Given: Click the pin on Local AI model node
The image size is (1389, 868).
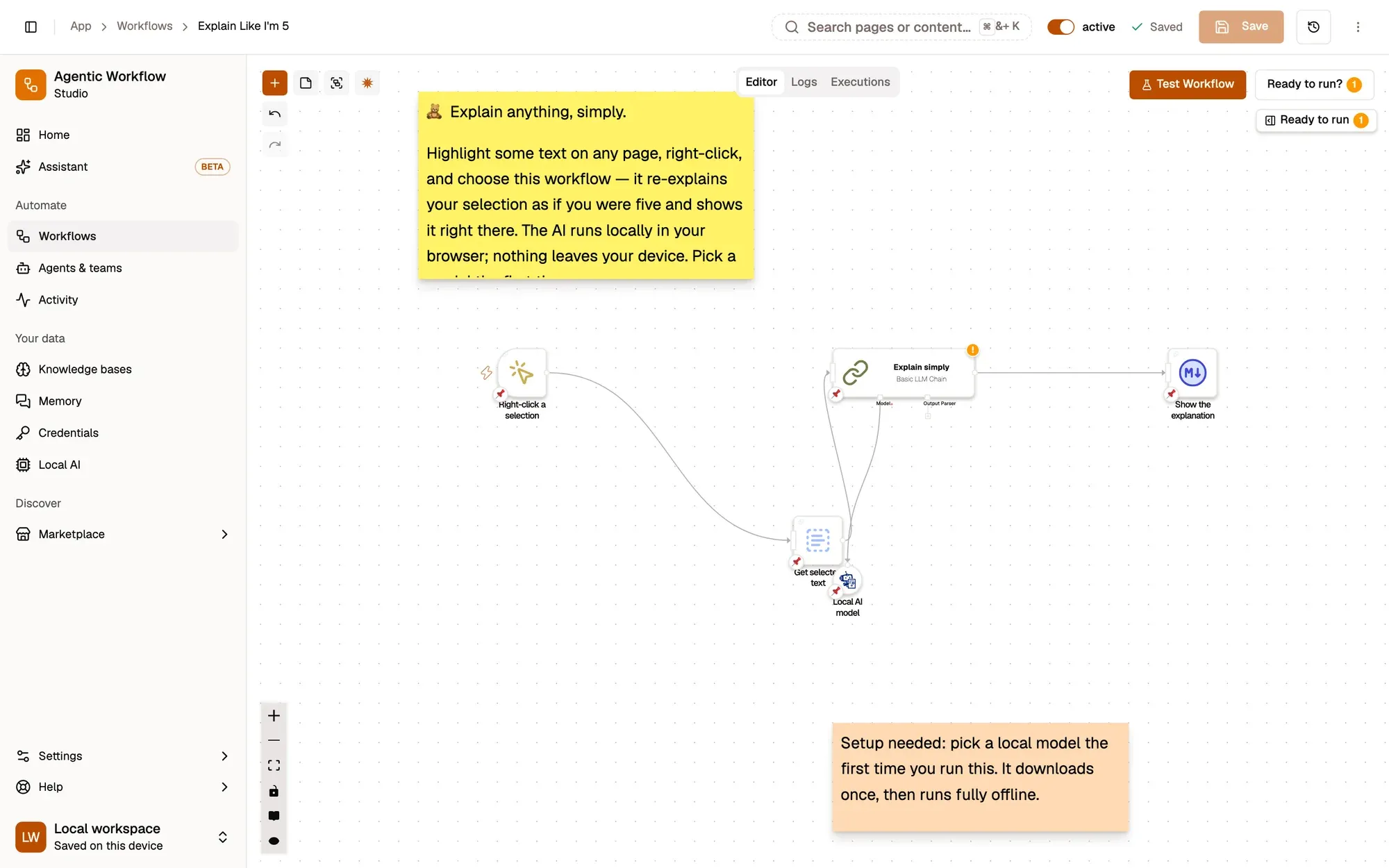Looking at the screenshot, I should click(836, 592).
